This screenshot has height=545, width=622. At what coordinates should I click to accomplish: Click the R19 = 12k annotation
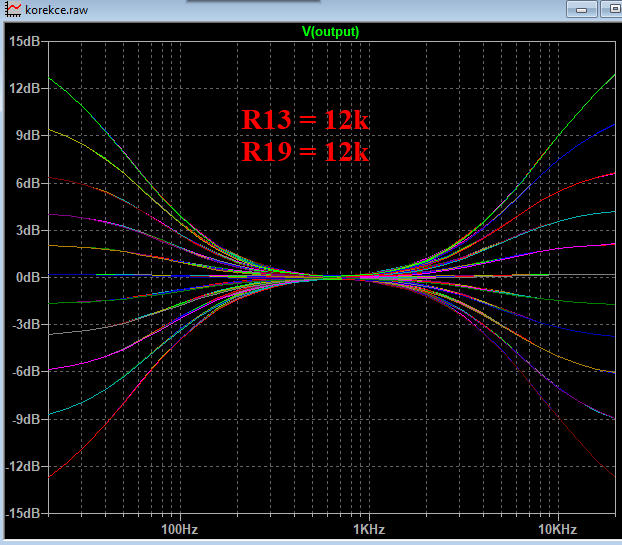point(305,151)
